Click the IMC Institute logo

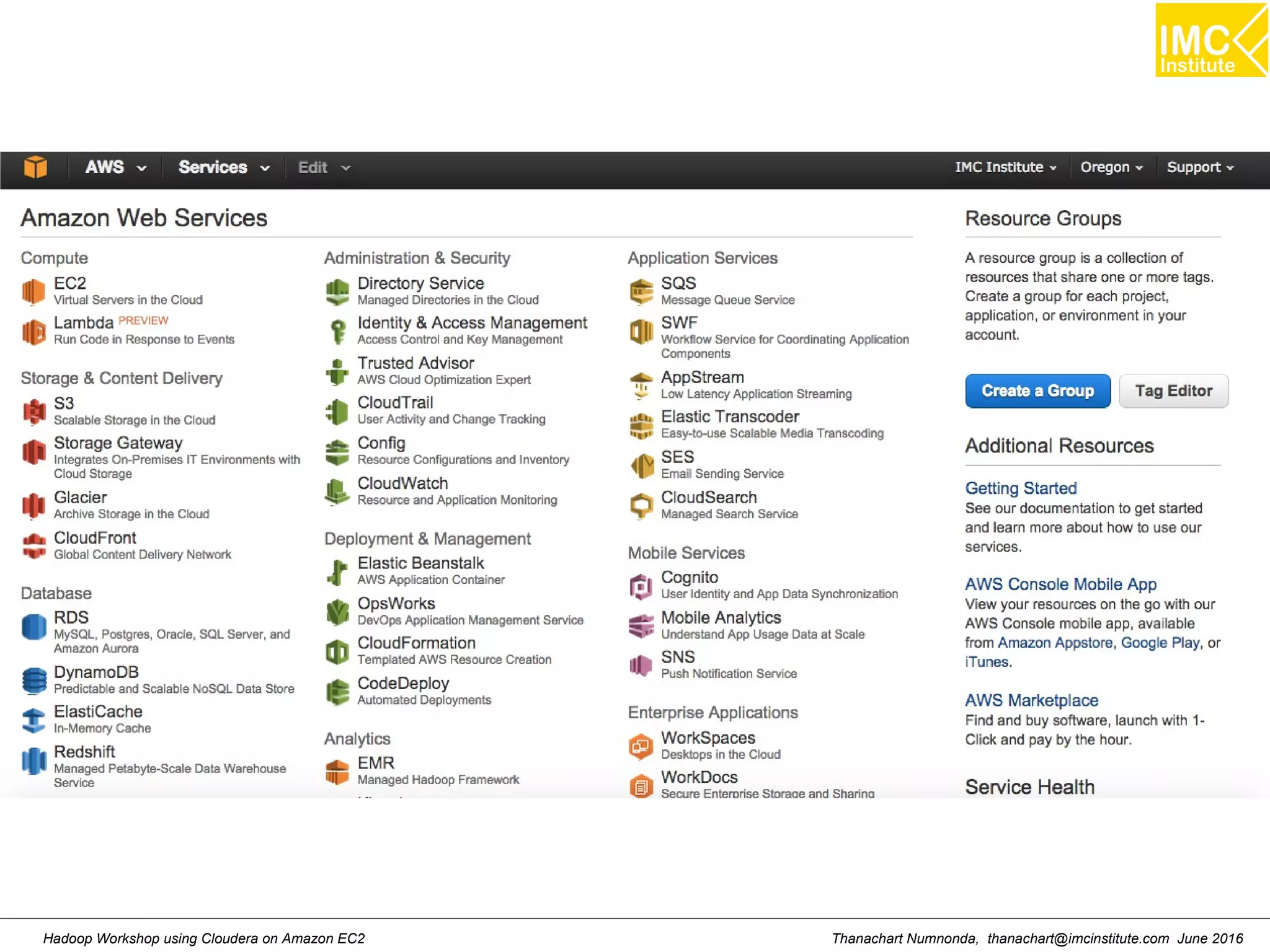pos(1210,40)
